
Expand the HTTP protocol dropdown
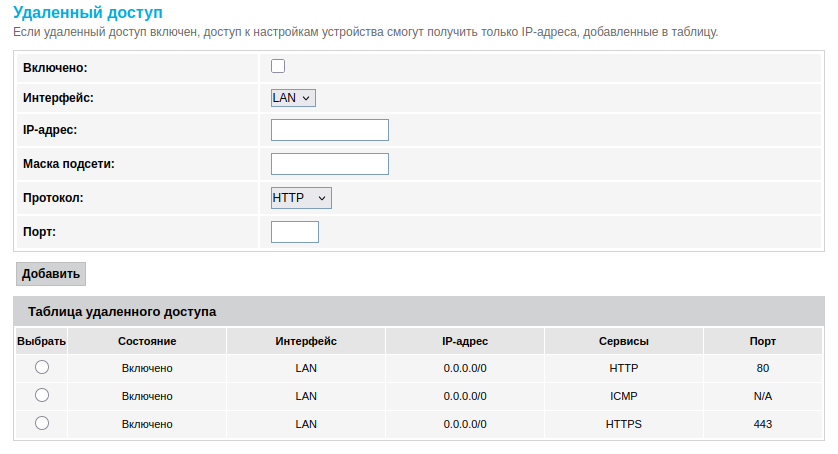[x=301, y=198]
